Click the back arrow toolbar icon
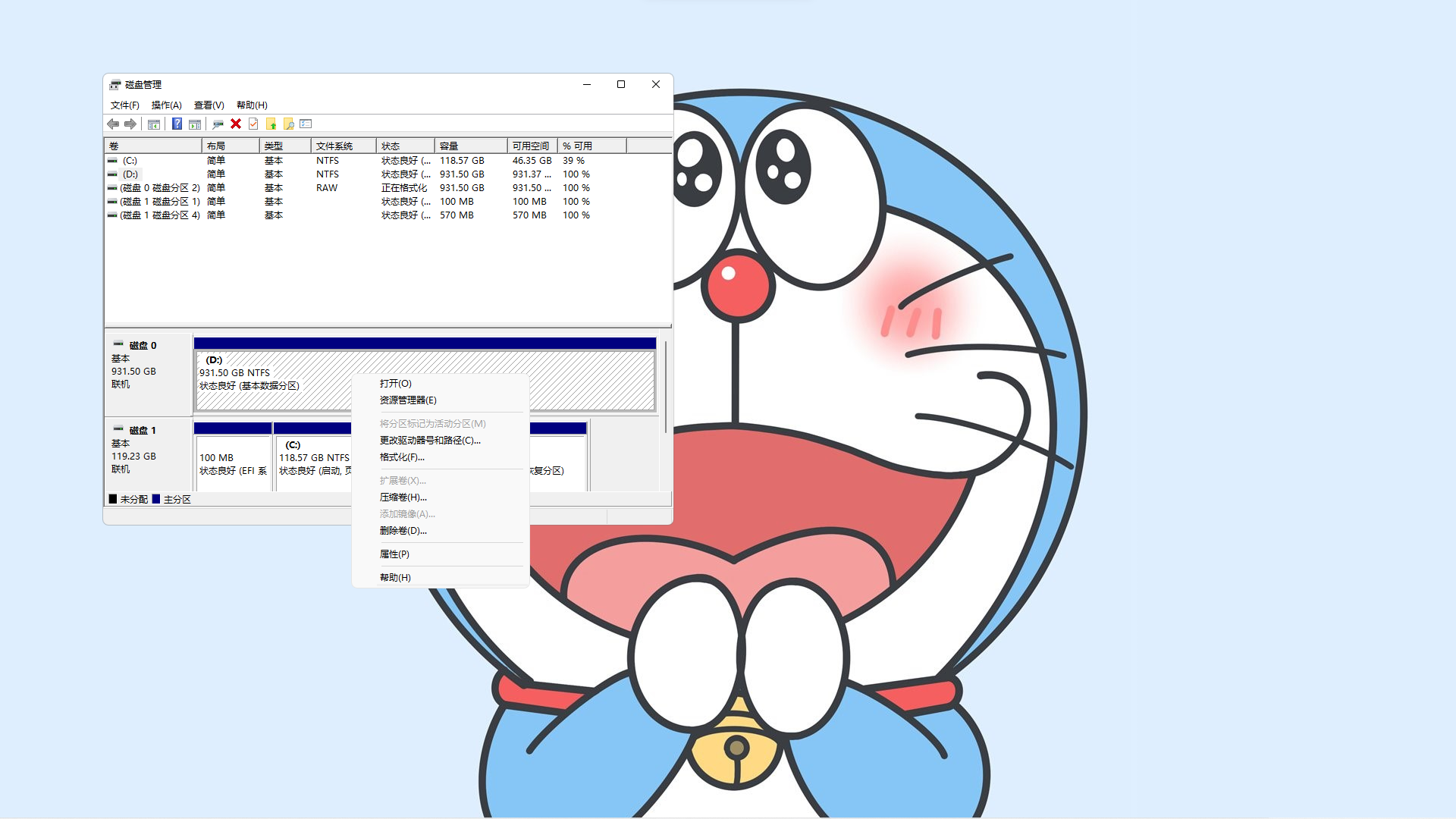 113,124
